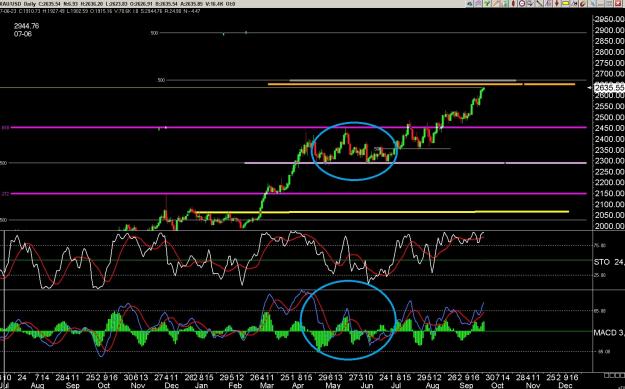Click the 2950.00 price scale label
This screenshot has width=625, height=389.
tap(609, 20)
